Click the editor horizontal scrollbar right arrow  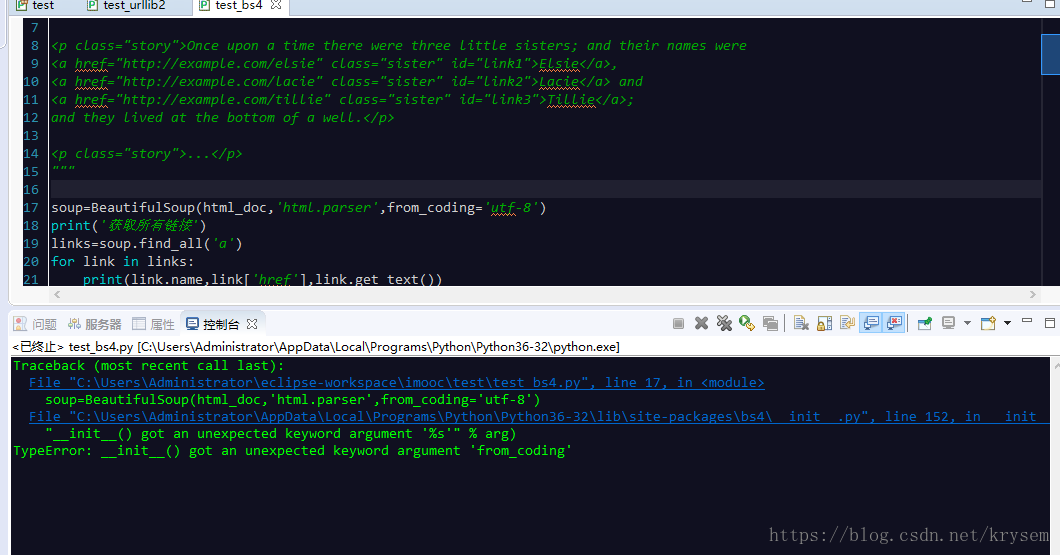pos(1032,295)
